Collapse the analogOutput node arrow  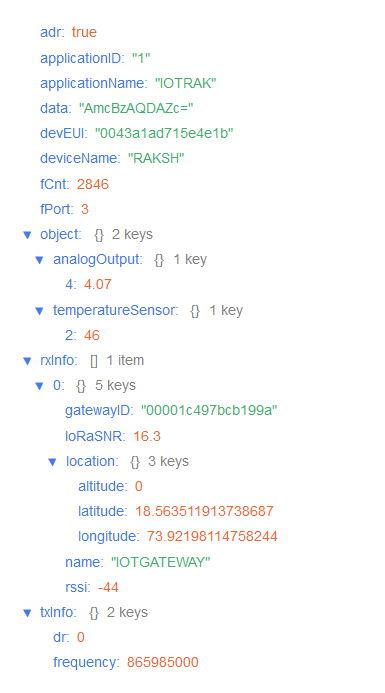tap(40, 260)
